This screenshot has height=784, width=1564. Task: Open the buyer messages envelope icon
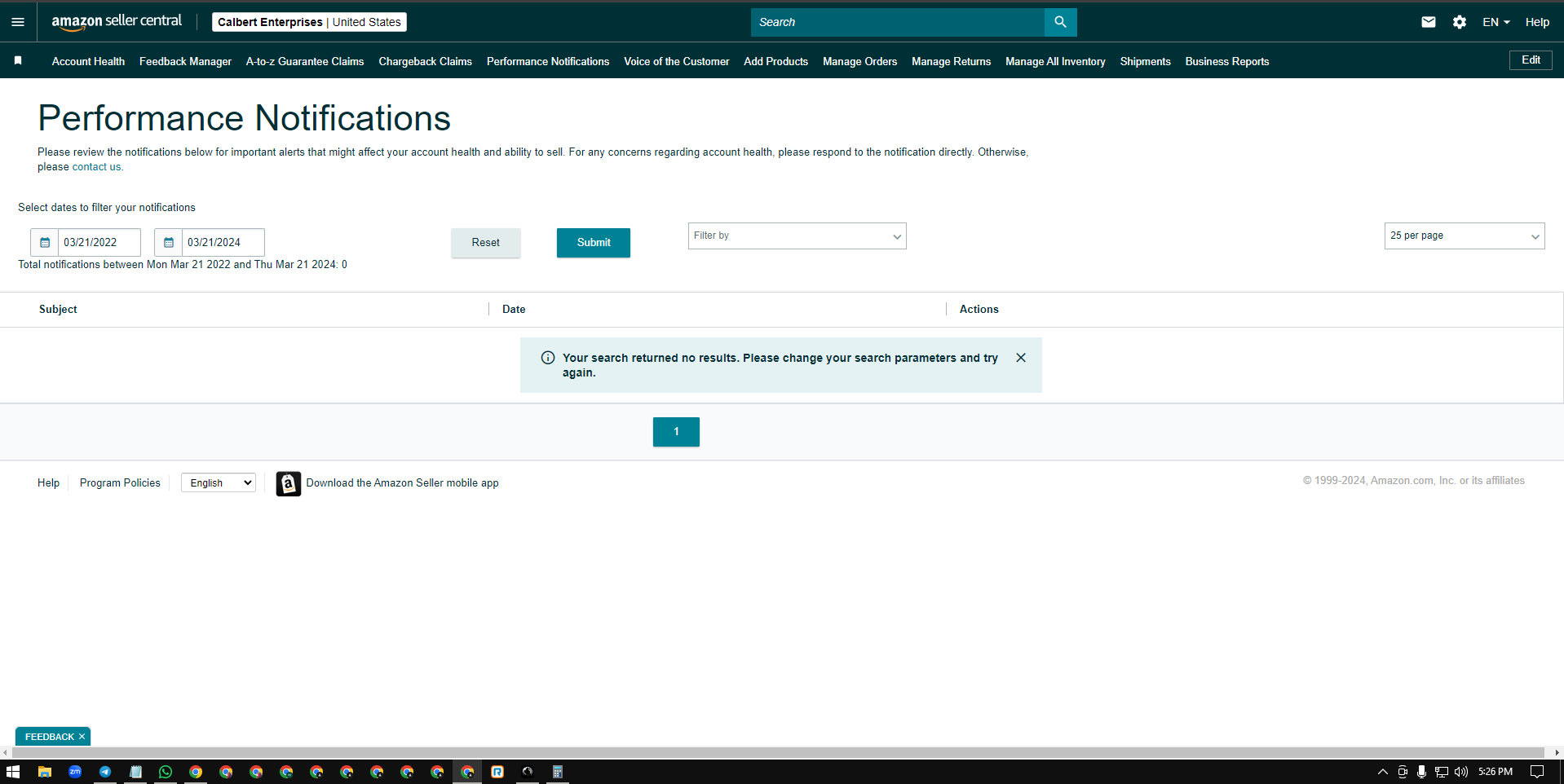[1429, 22]
